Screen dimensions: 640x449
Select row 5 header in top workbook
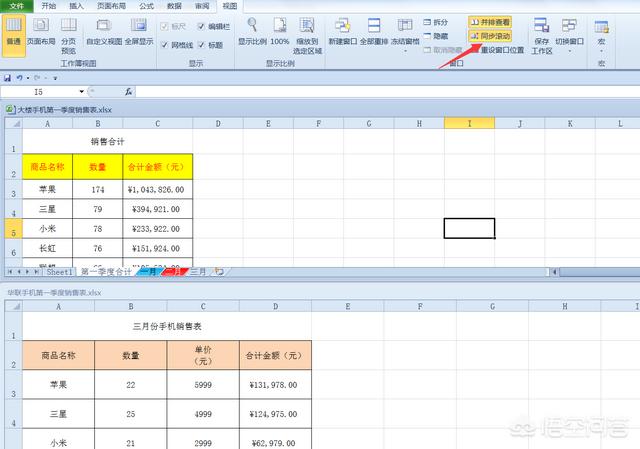pos(13,229)
